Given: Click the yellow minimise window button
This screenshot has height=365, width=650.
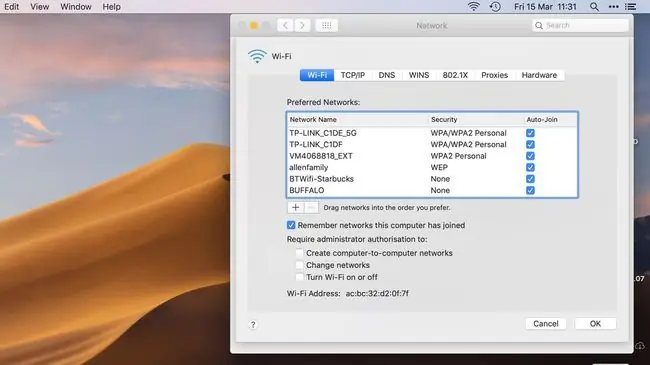Looking at the screenshot, I should pos(254,26).
